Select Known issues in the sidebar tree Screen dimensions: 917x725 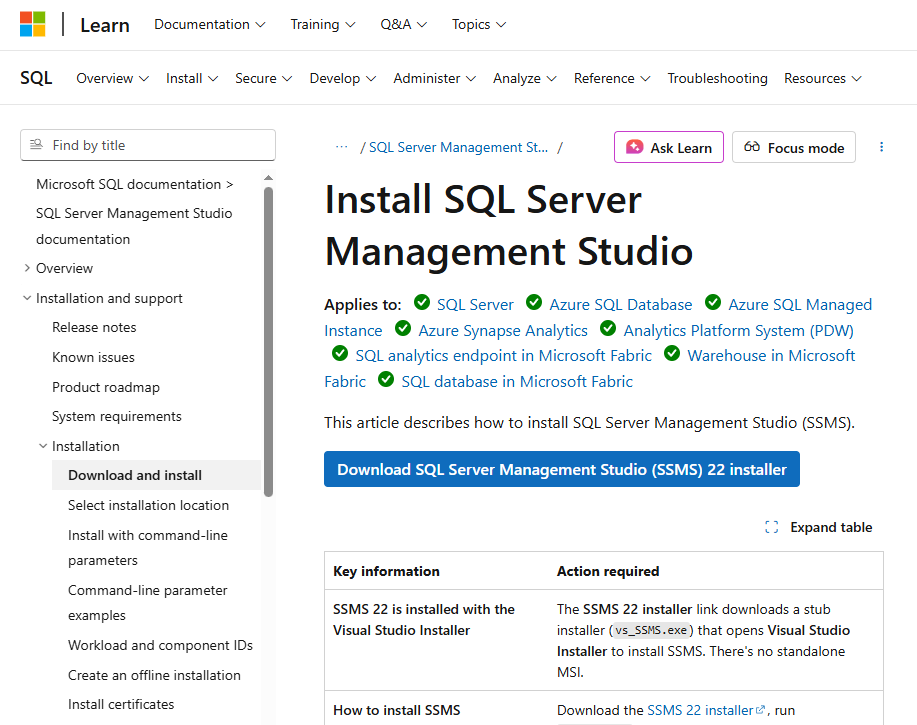[93, 357]
